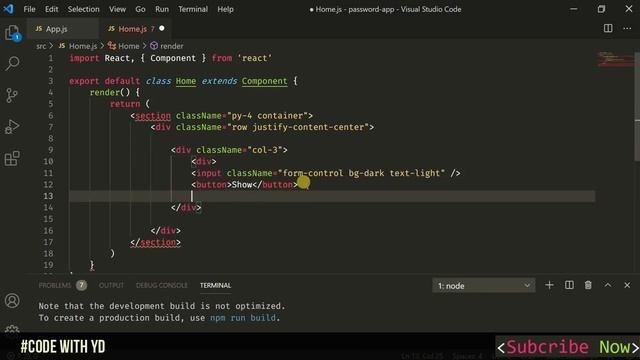Click line number 13 in the gutter
Viewport: 640px width, 360px height.
tap(48, 196)
